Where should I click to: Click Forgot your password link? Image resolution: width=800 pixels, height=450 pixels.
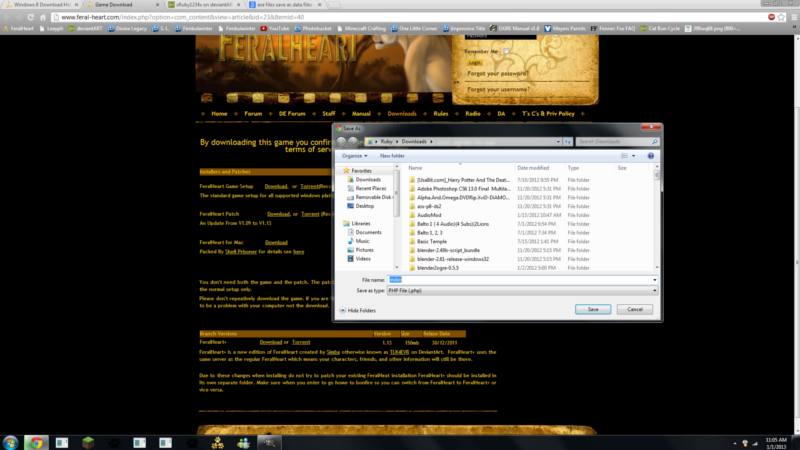pyautogui.click(x=497, y=73)
